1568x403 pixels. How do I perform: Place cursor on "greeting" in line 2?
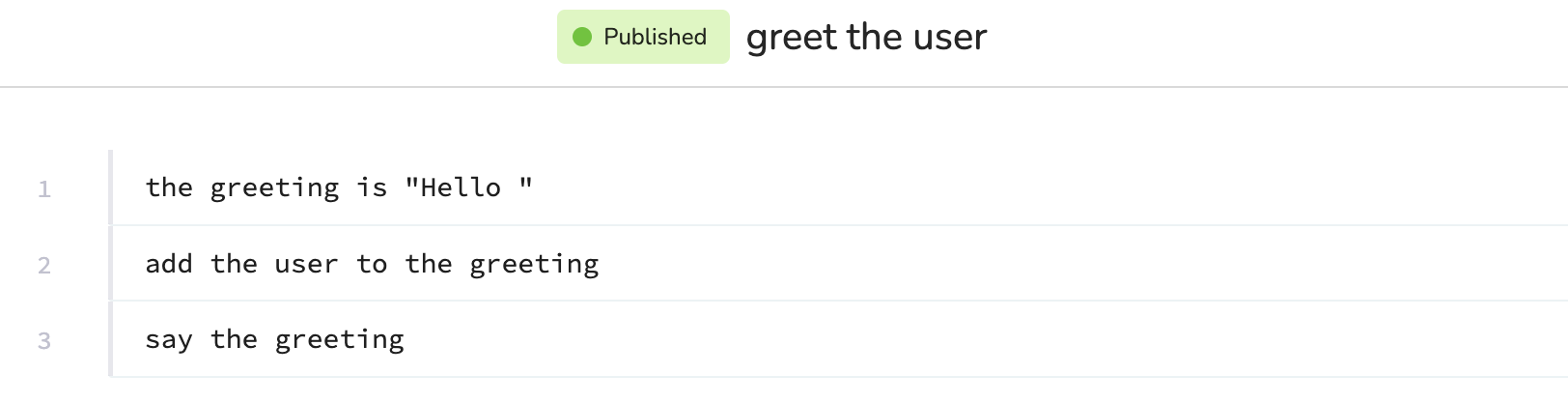point(534,264)
